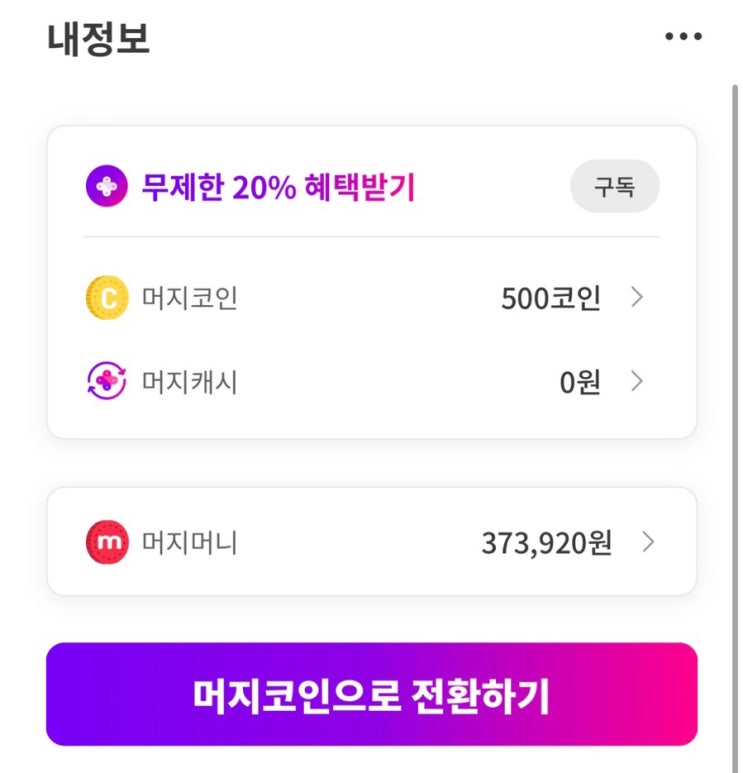Tap the 머지코인으로 전환하기 button
Viewport: 743px width, 773px height.
[x=371, y=695]
